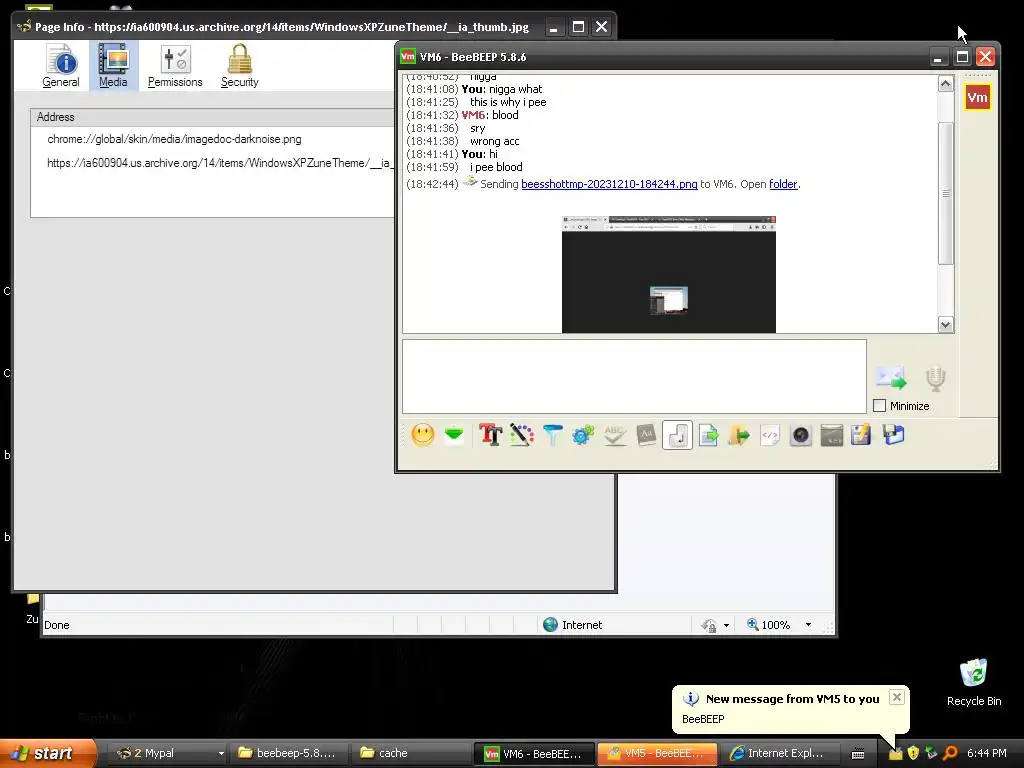
Task: Click the send file document icon
Action: coord(708,435)
